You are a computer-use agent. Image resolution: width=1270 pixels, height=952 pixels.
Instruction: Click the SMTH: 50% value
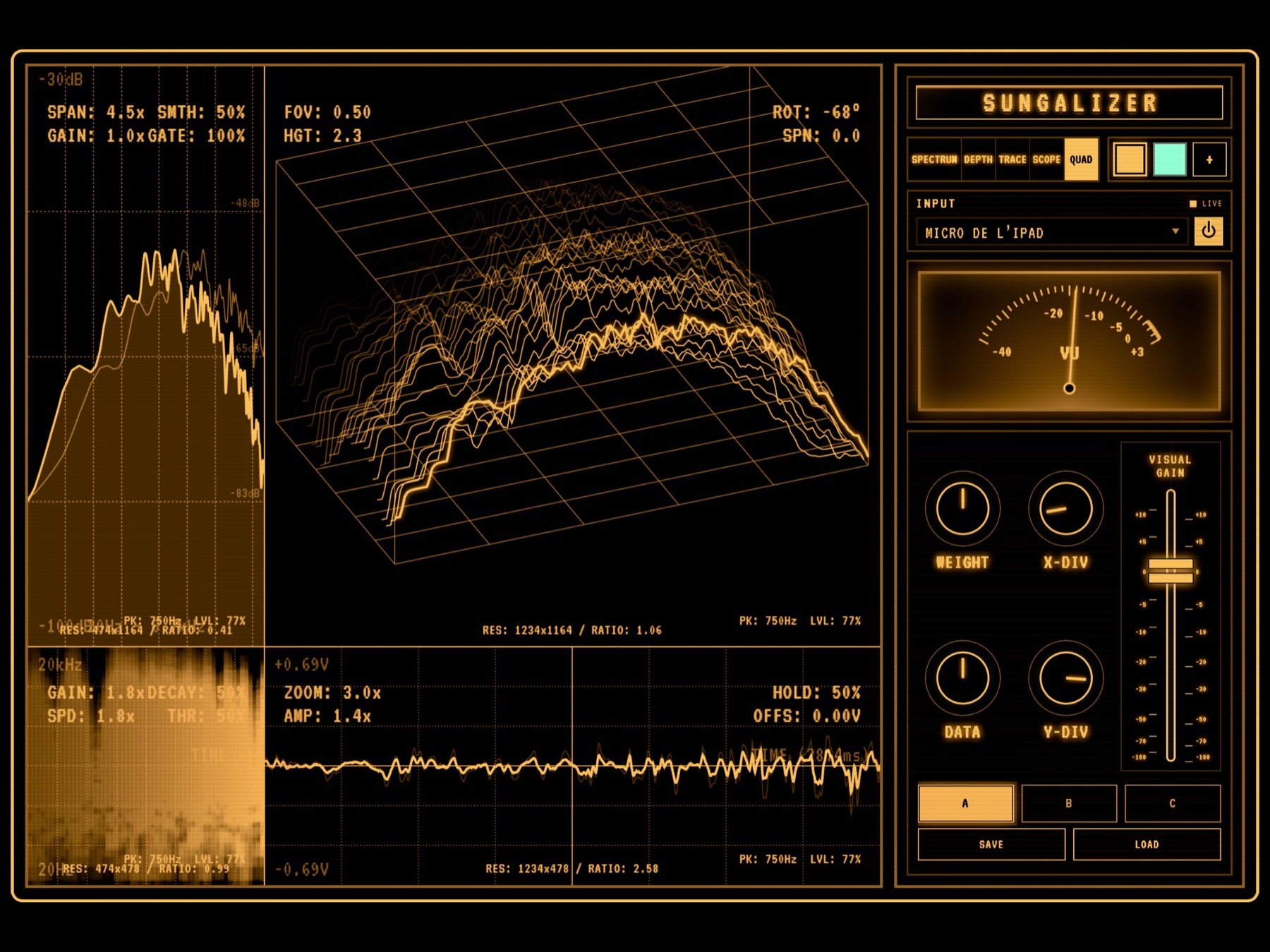[x=201, y=112]
